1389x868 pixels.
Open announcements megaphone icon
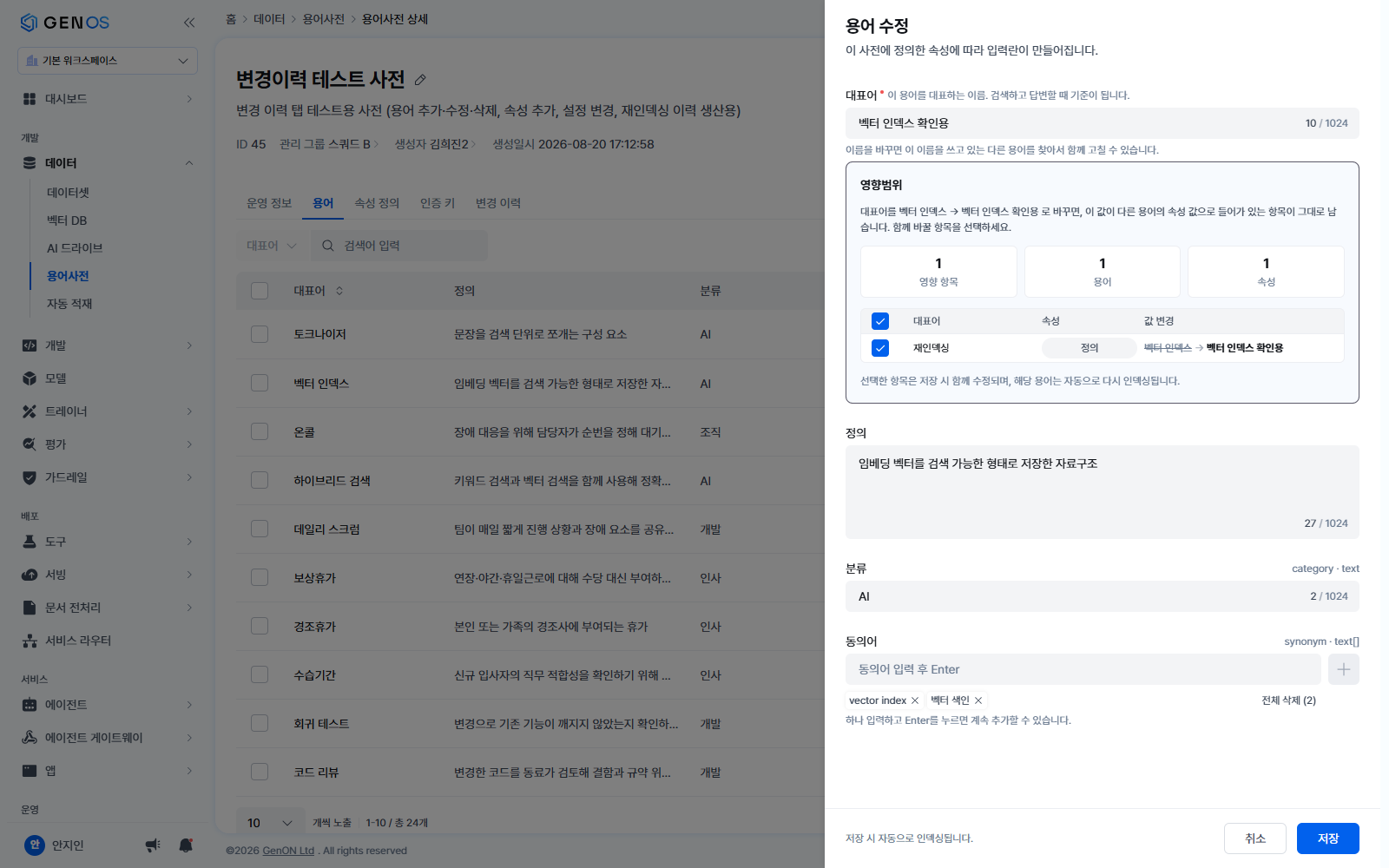coord(153,845)
